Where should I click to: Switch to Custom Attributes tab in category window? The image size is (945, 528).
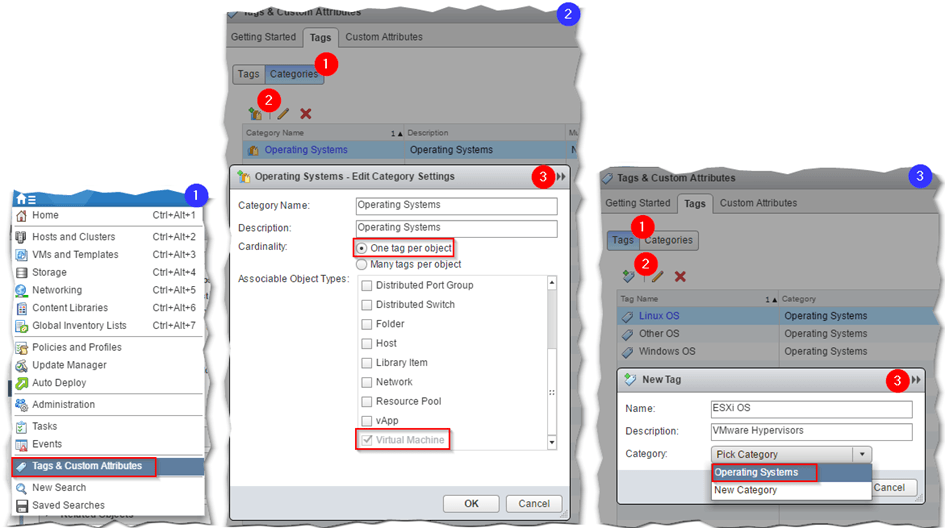point(384,37)
